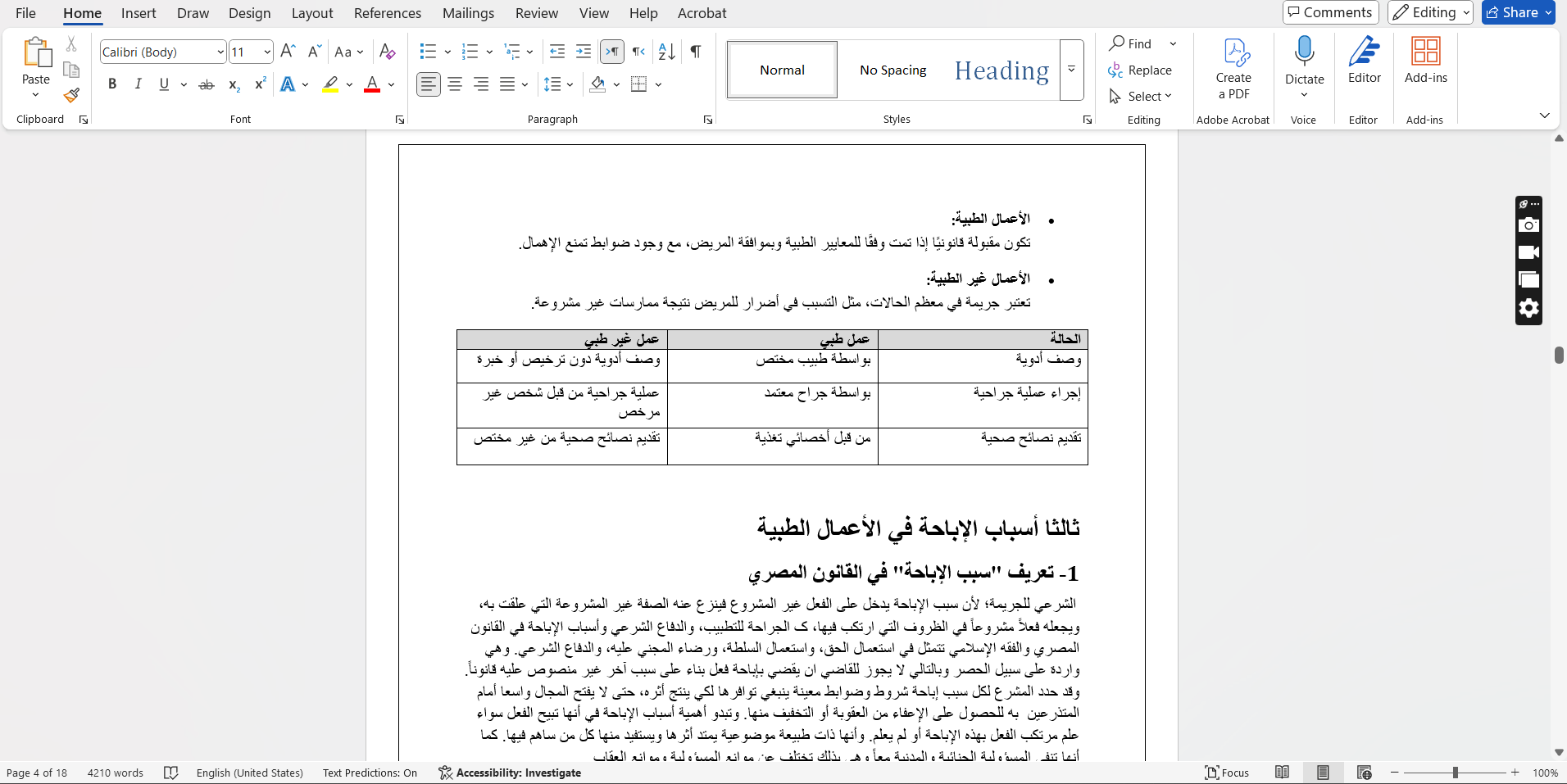Increase font size with the larger A

tap(288, 52)
